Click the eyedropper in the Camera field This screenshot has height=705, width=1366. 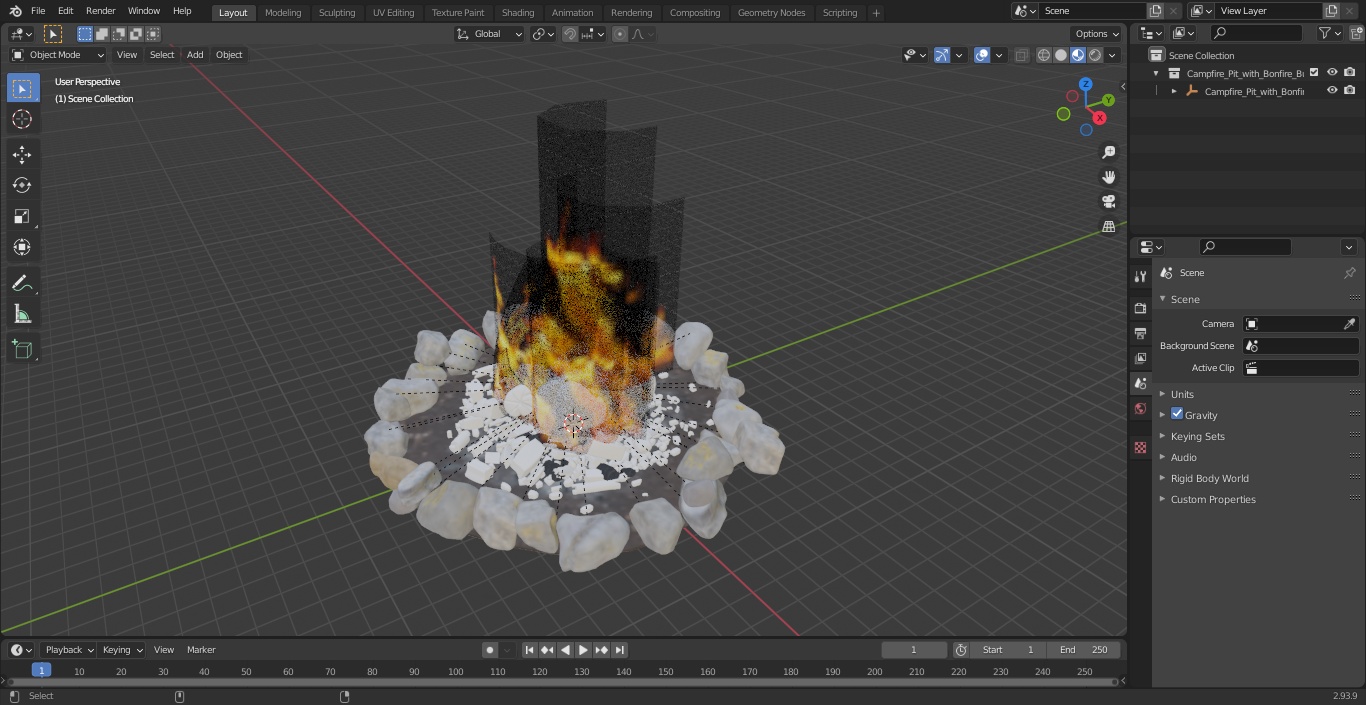pyautogui.click(x=1349, y=324)
